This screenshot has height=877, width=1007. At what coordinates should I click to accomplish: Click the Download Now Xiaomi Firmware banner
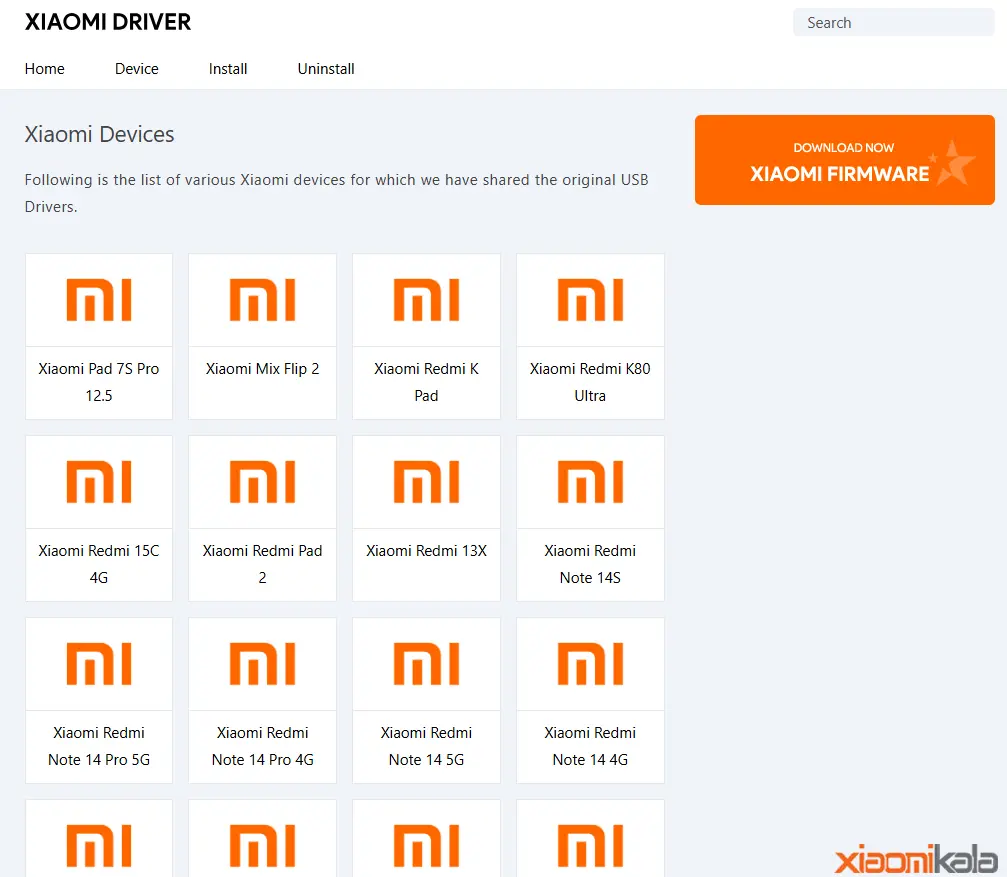point(844,160)
